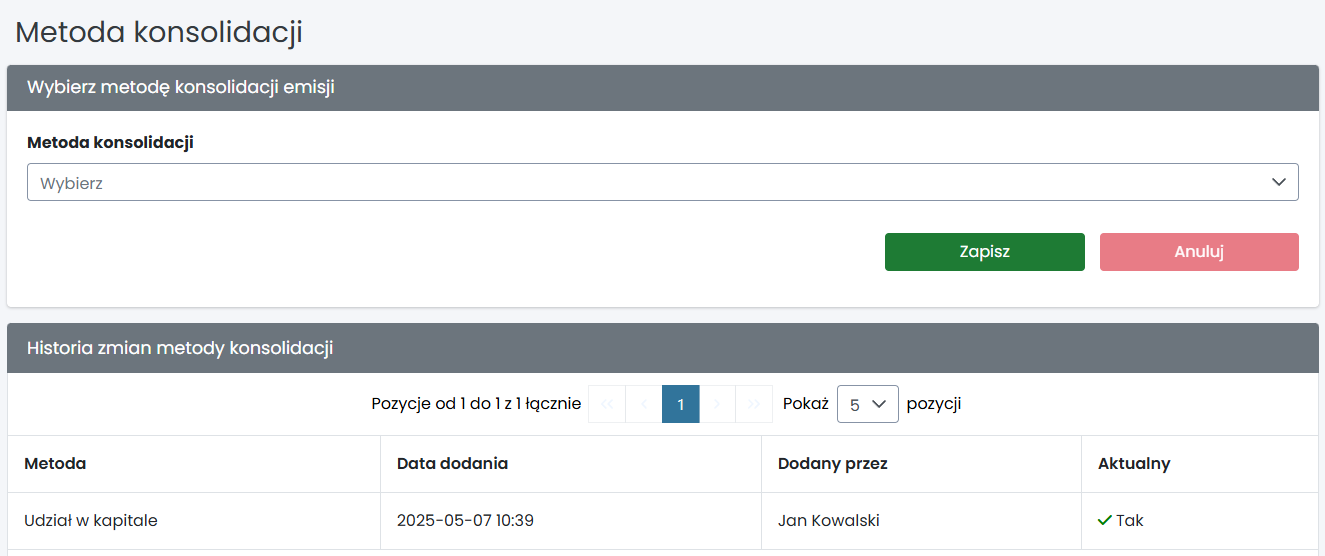Screen dimensions: 1325x556
Task: Click Wybierz metodę konsolidacji emisji panel header
Action: tap(180, 87)
